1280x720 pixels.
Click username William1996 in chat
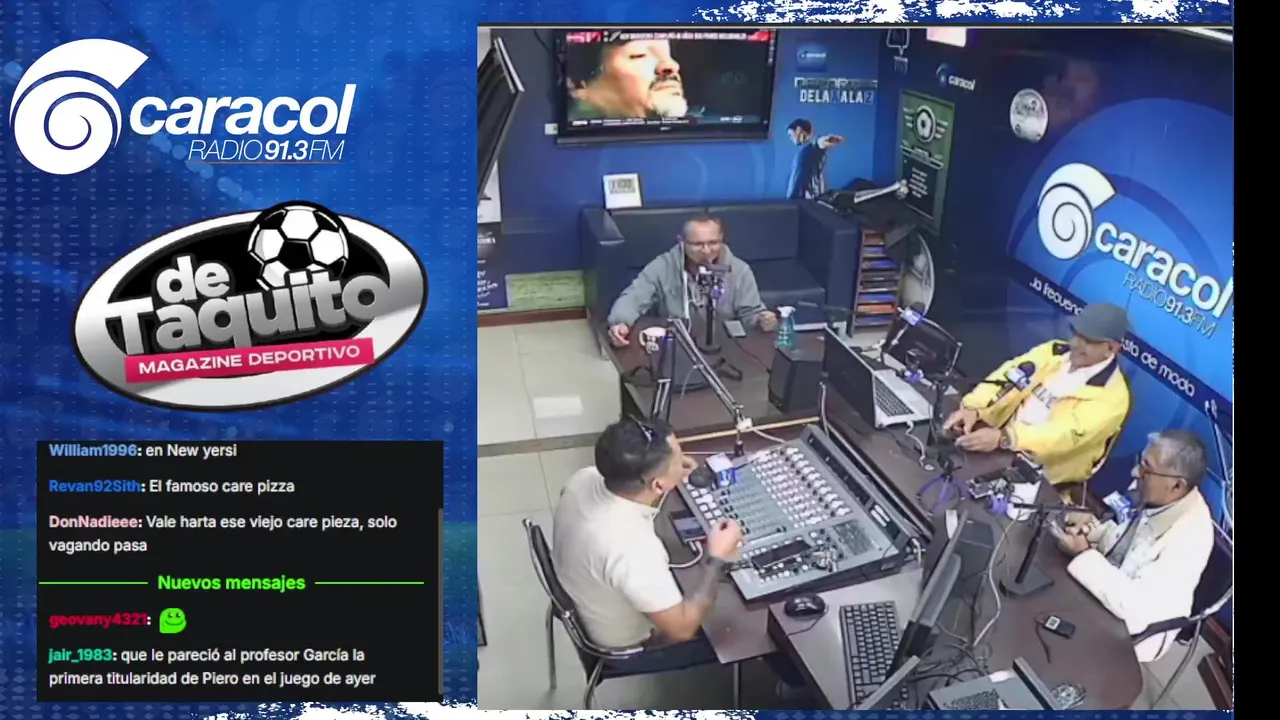click(93, 451)
